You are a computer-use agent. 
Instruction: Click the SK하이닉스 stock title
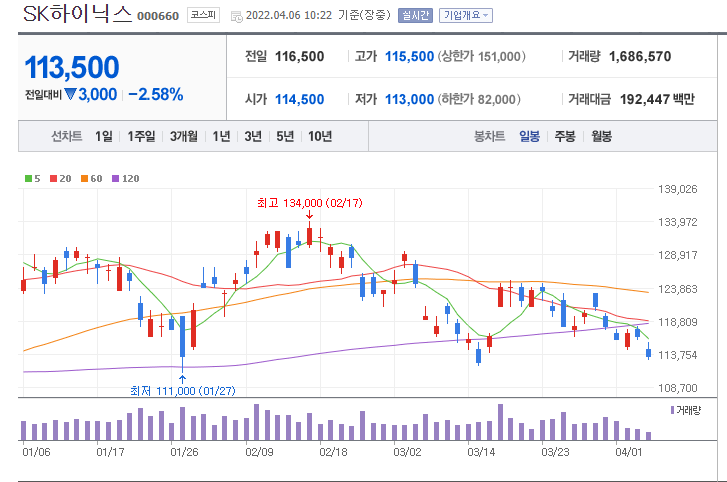77,13
